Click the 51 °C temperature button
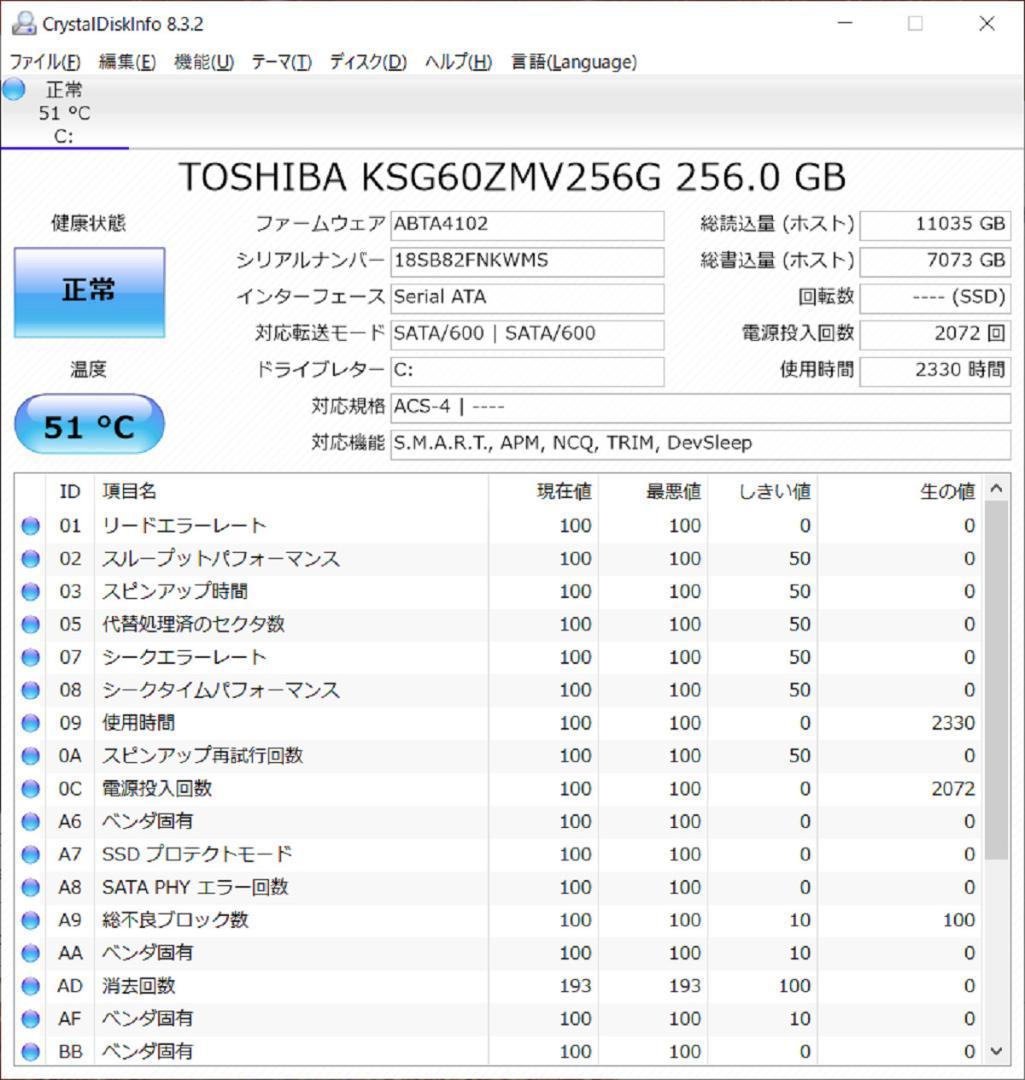The height and width of the screenshot is (1080, 1025). (88, 424)
